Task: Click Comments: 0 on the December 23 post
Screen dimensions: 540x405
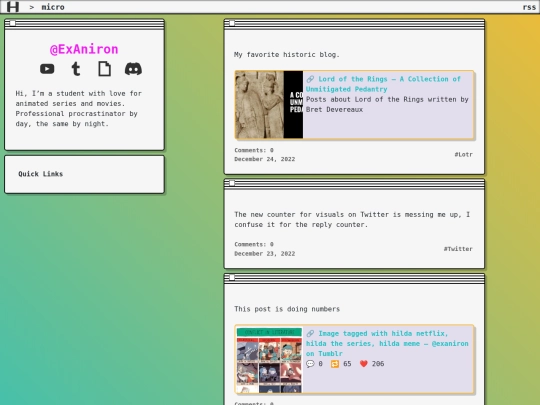Action: click(254, 244)
